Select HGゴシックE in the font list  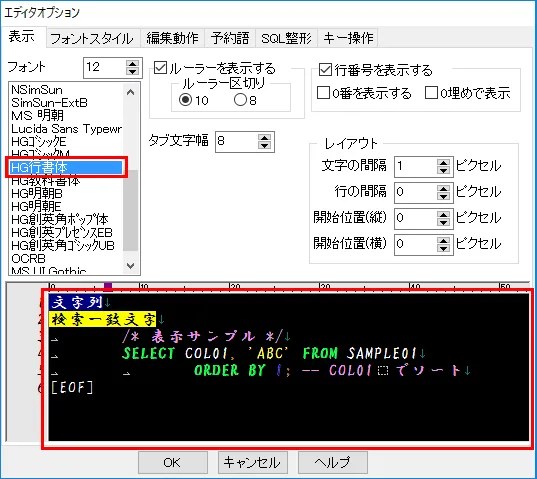click(x=66, y=142)
